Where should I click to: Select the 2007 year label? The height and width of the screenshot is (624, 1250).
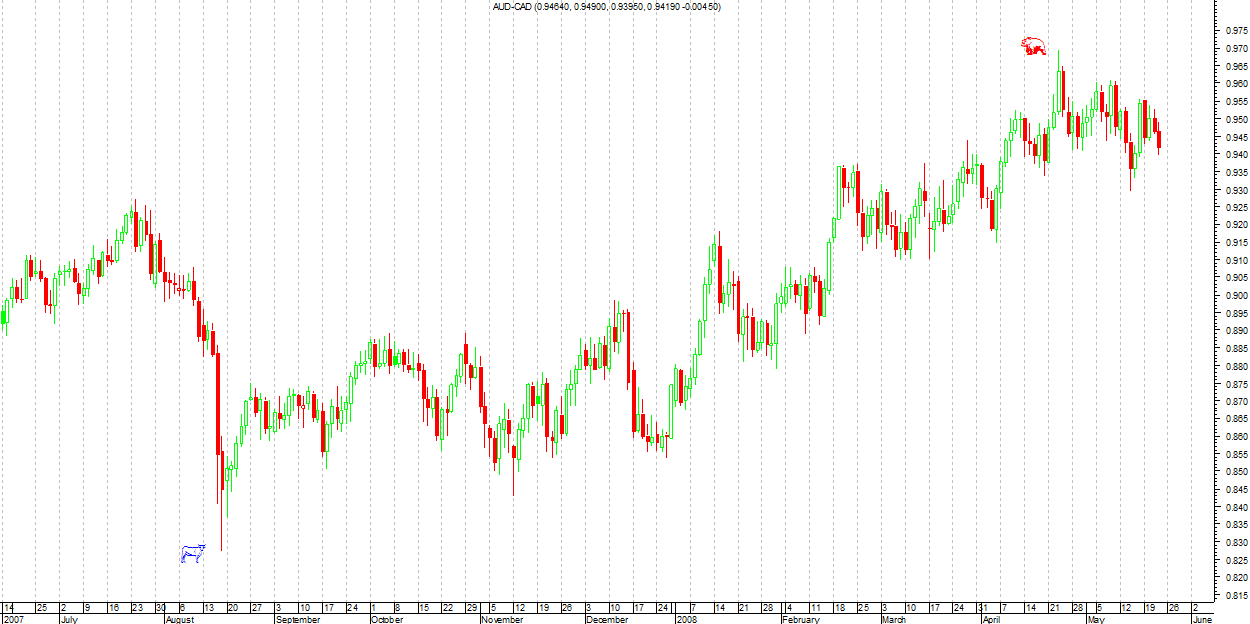[x=12, y=619]
